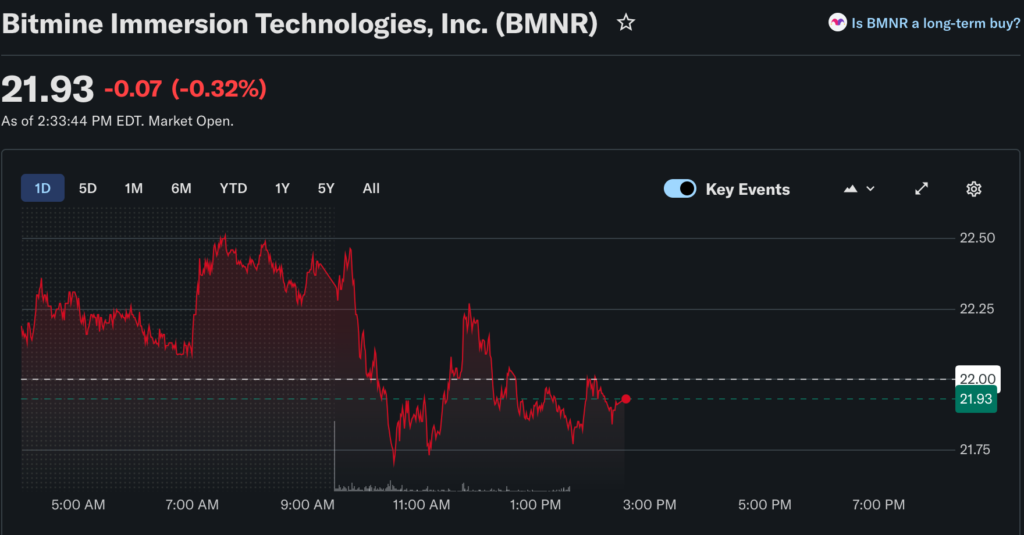Select the 1D range tab
Viewport: 1024px width, 535px height.
tap(42, 188)
